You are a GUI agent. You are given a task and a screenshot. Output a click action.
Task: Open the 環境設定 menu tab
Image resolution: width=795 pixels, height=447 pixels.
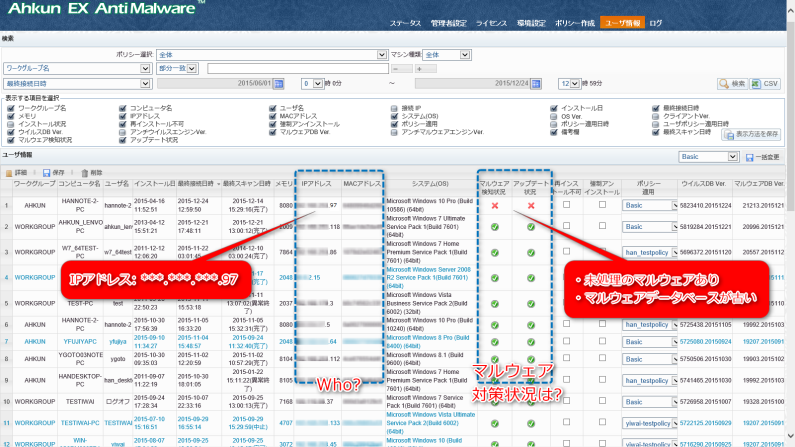[x=531, y=23]
